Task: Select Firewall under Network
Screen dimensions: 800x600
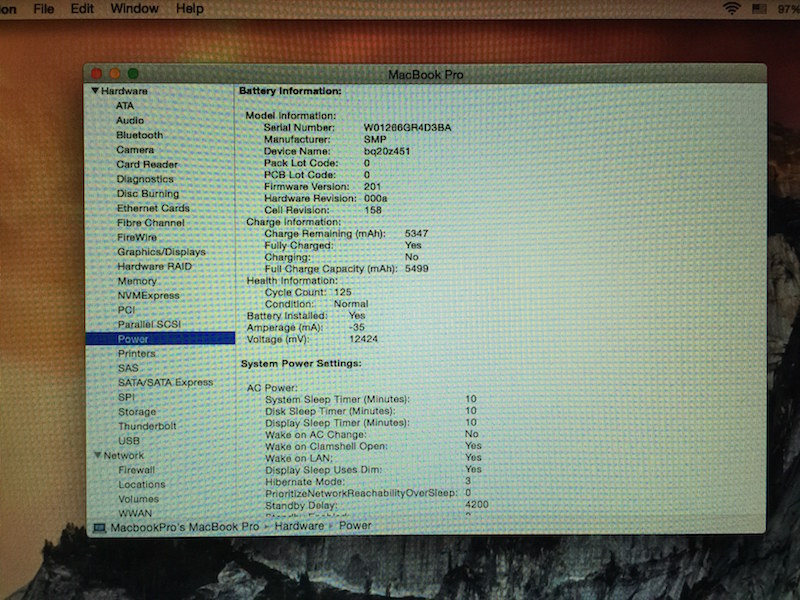Action: click(x=136, y=470)
